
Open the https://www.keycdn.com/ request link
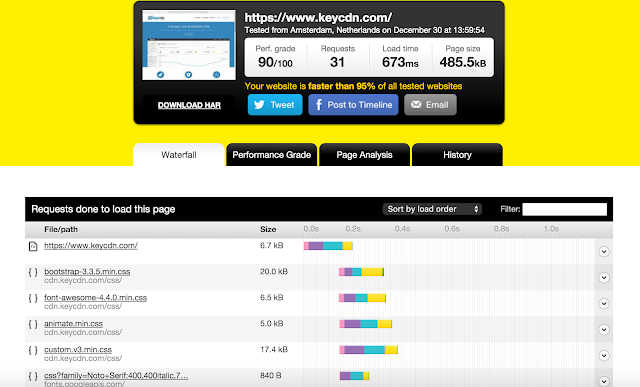[91, 245]
